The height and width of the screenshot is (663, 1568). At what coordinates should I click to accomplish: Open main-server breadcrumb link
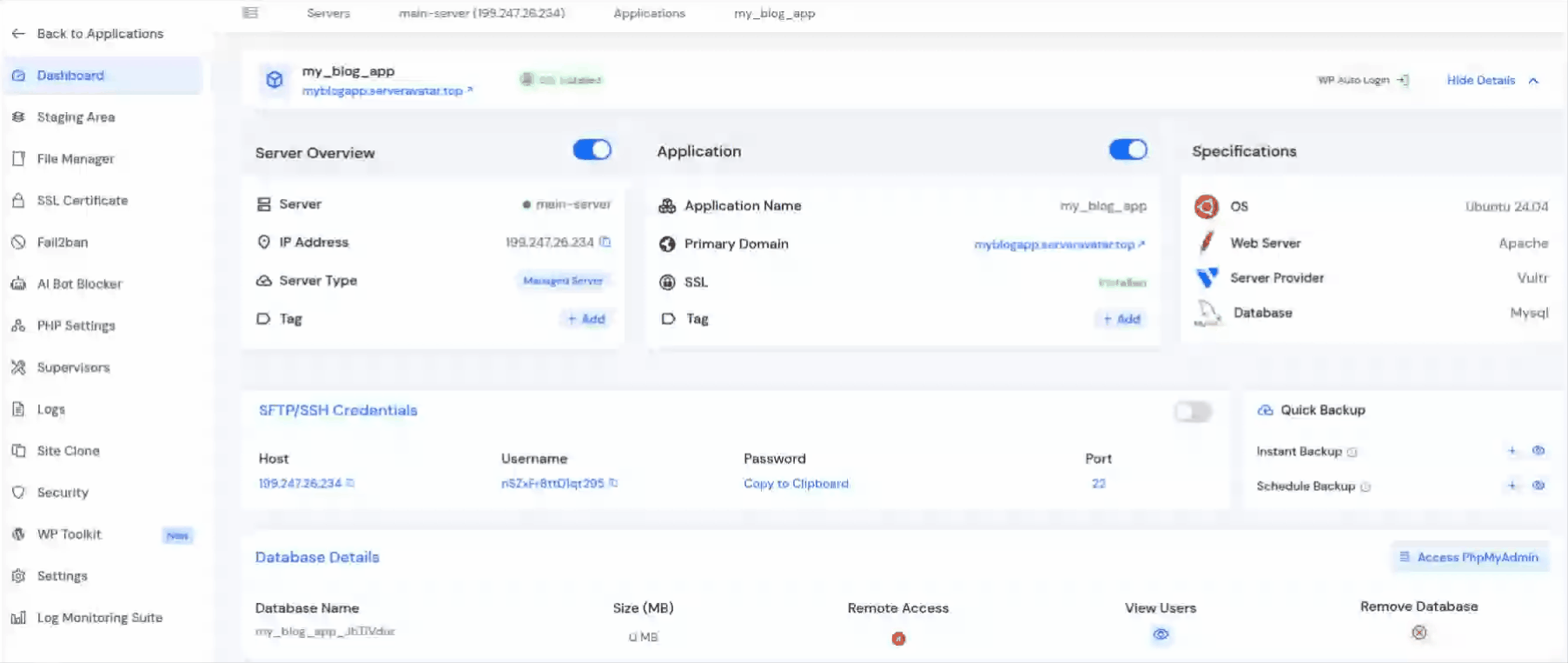coord(481,13)
